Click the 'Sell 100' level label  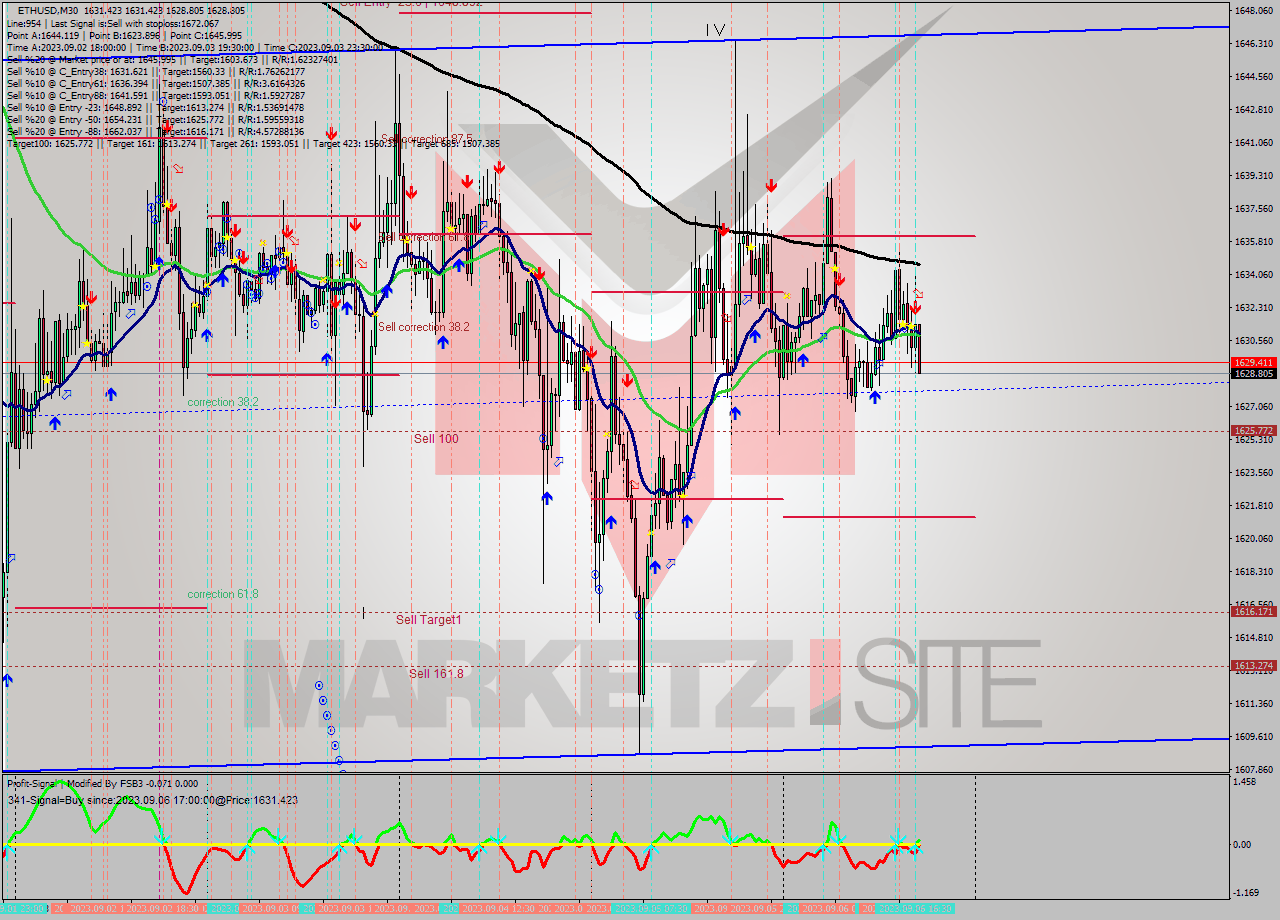coord(436,439)
